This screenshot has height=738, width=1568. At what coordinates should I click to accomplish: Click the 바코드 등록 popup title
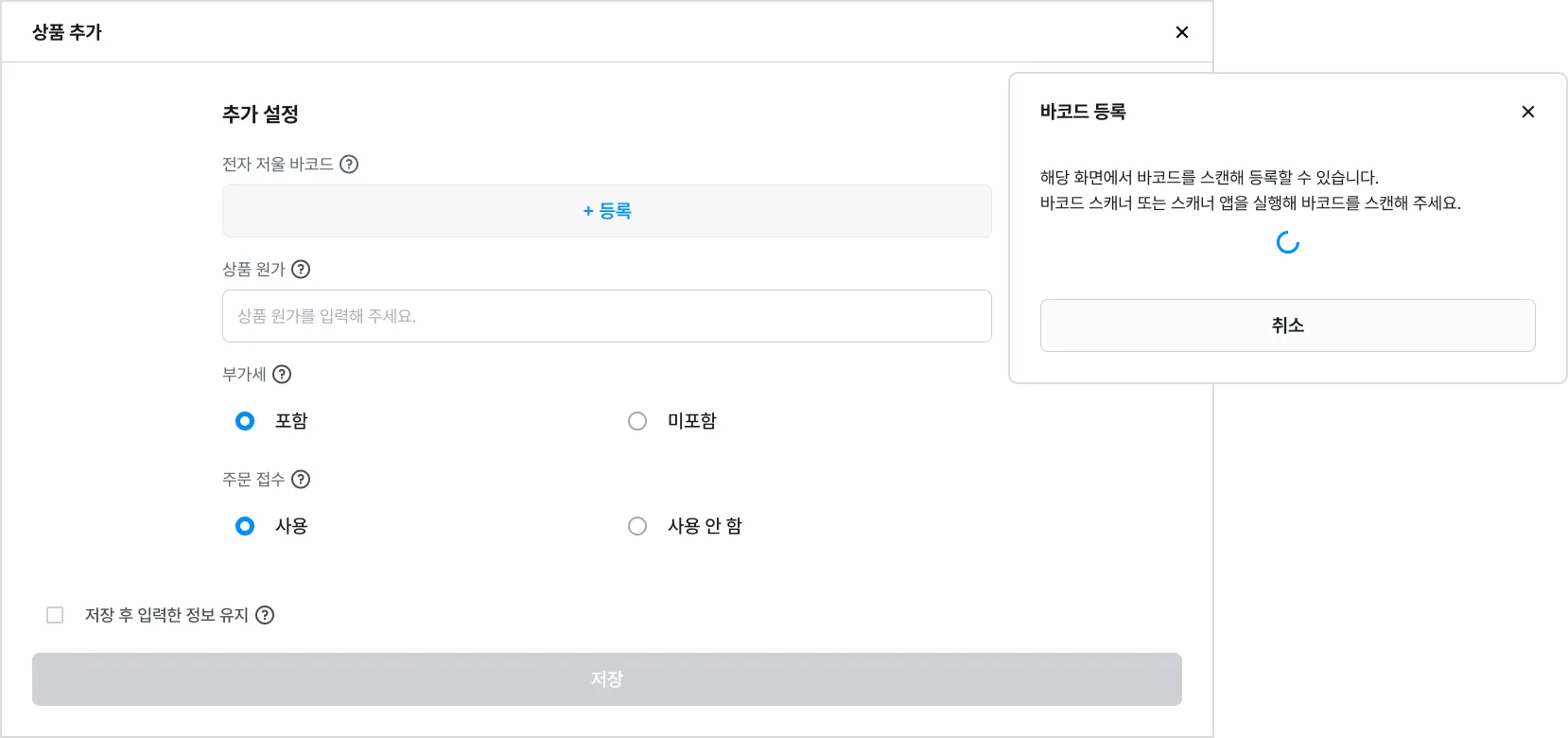(1083, 112)
